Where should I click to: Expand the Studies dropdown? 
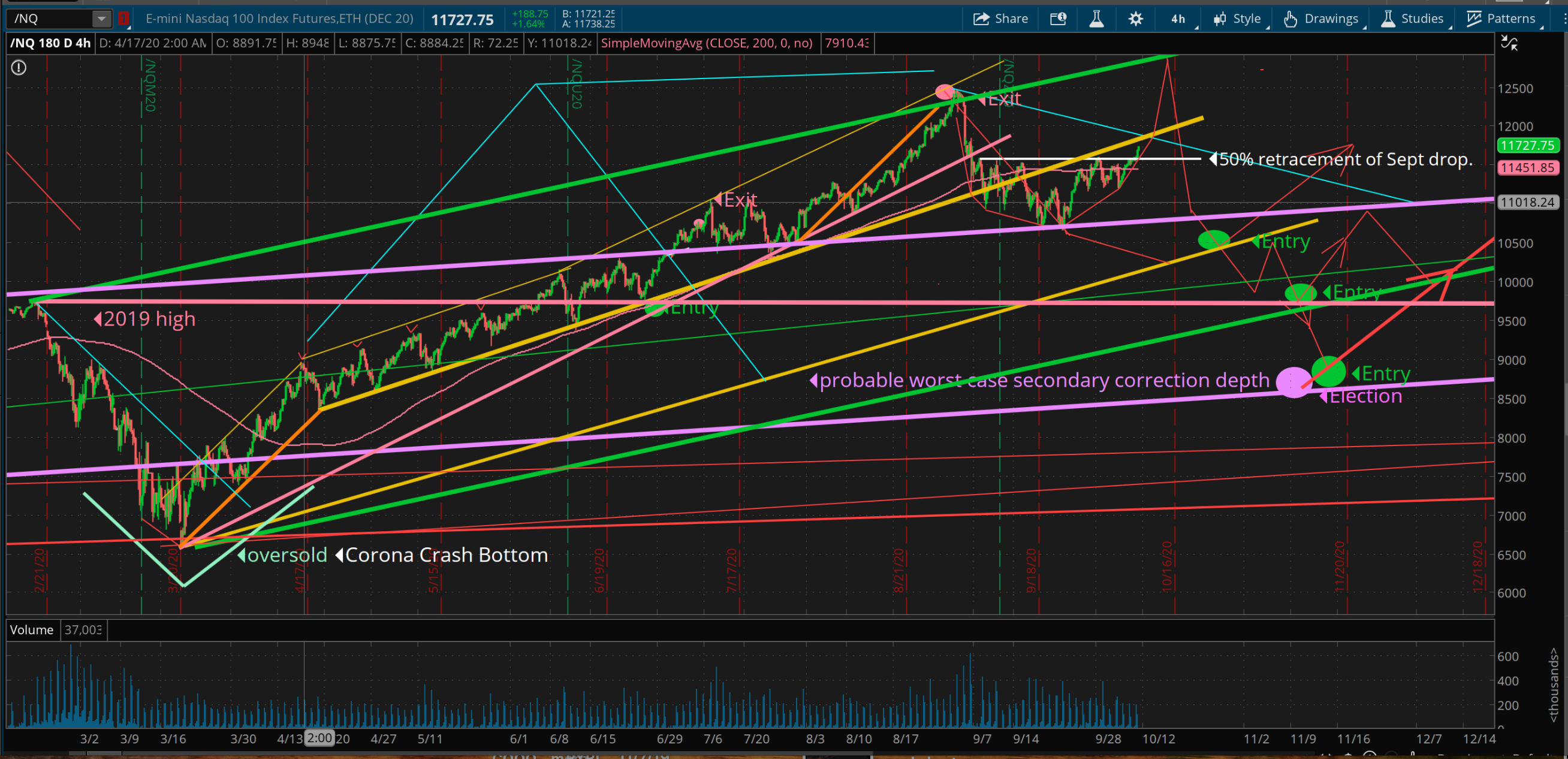[x=1414, y=19]
